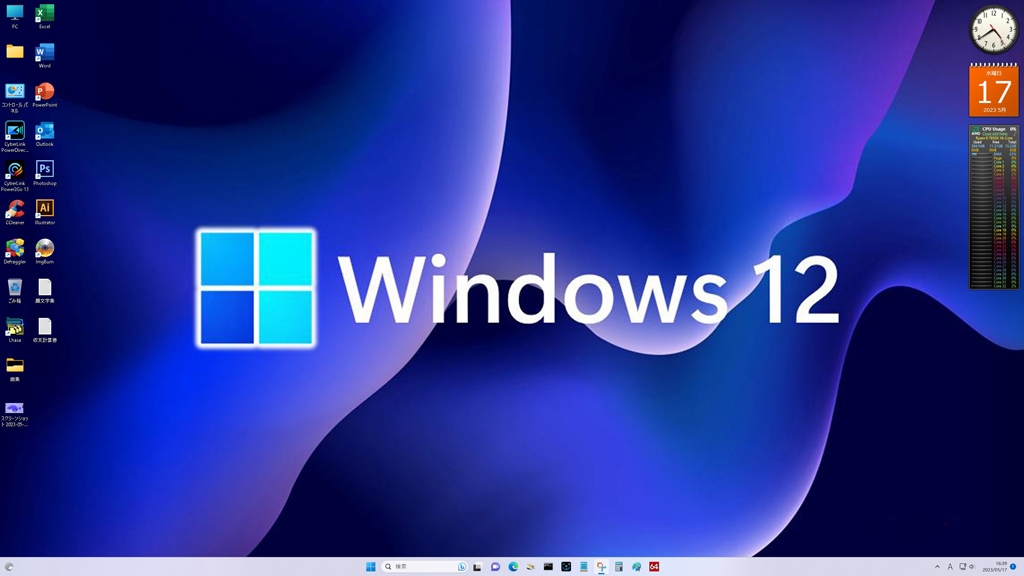Click the CPU Usage meter gadget
The width and height of the screenshot is (1024, 576).
pyautogui.click(x=993, y=207)
